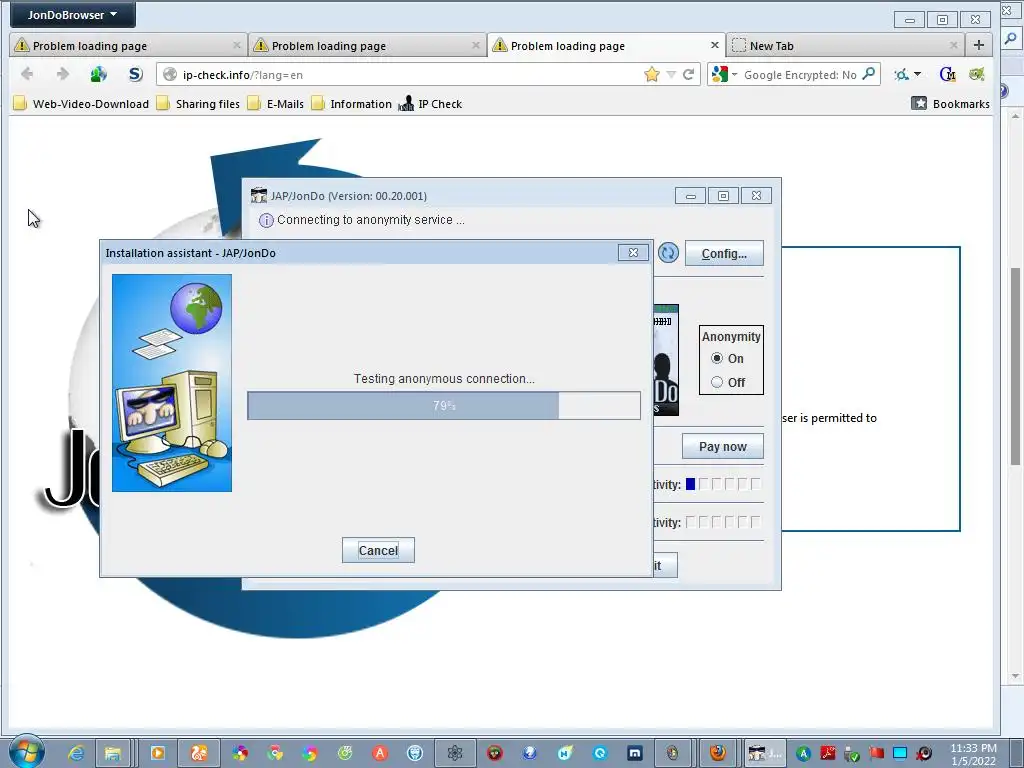The image size is (1024, 768).
Task: Close the active Problem loading page tab
Action: pos(714,45)
